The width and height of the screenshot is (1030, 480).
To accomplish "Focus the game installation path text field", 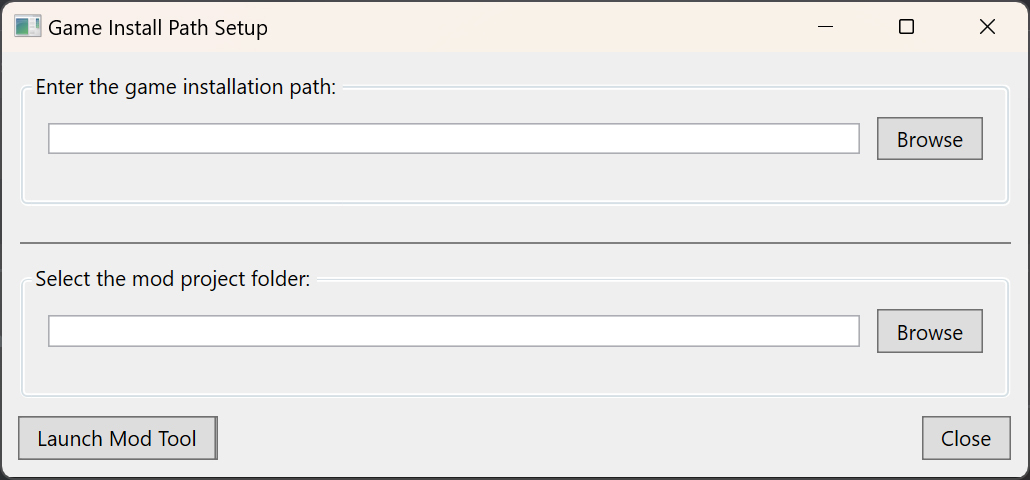I will 454,139.
